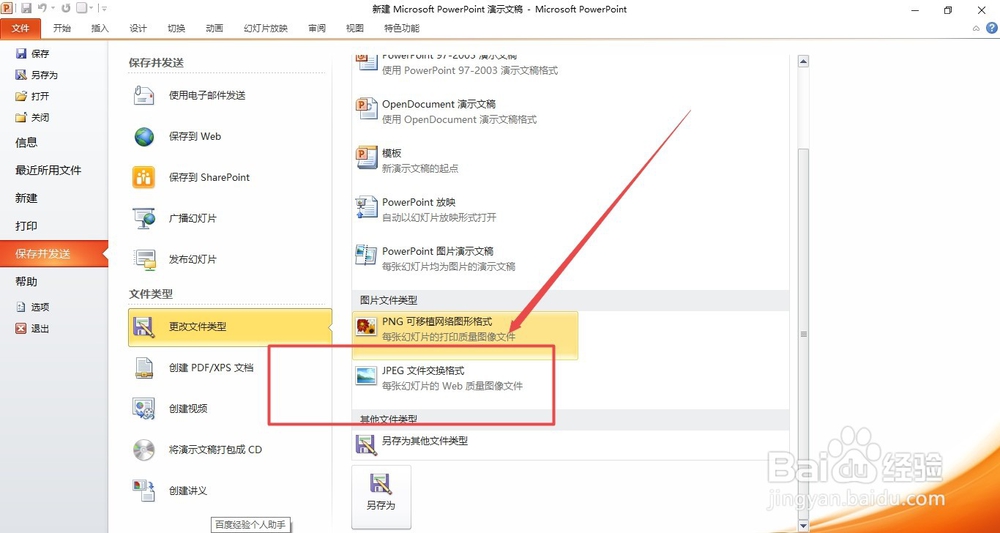Switch to the 设计 ribbon tab

(138, 28)
